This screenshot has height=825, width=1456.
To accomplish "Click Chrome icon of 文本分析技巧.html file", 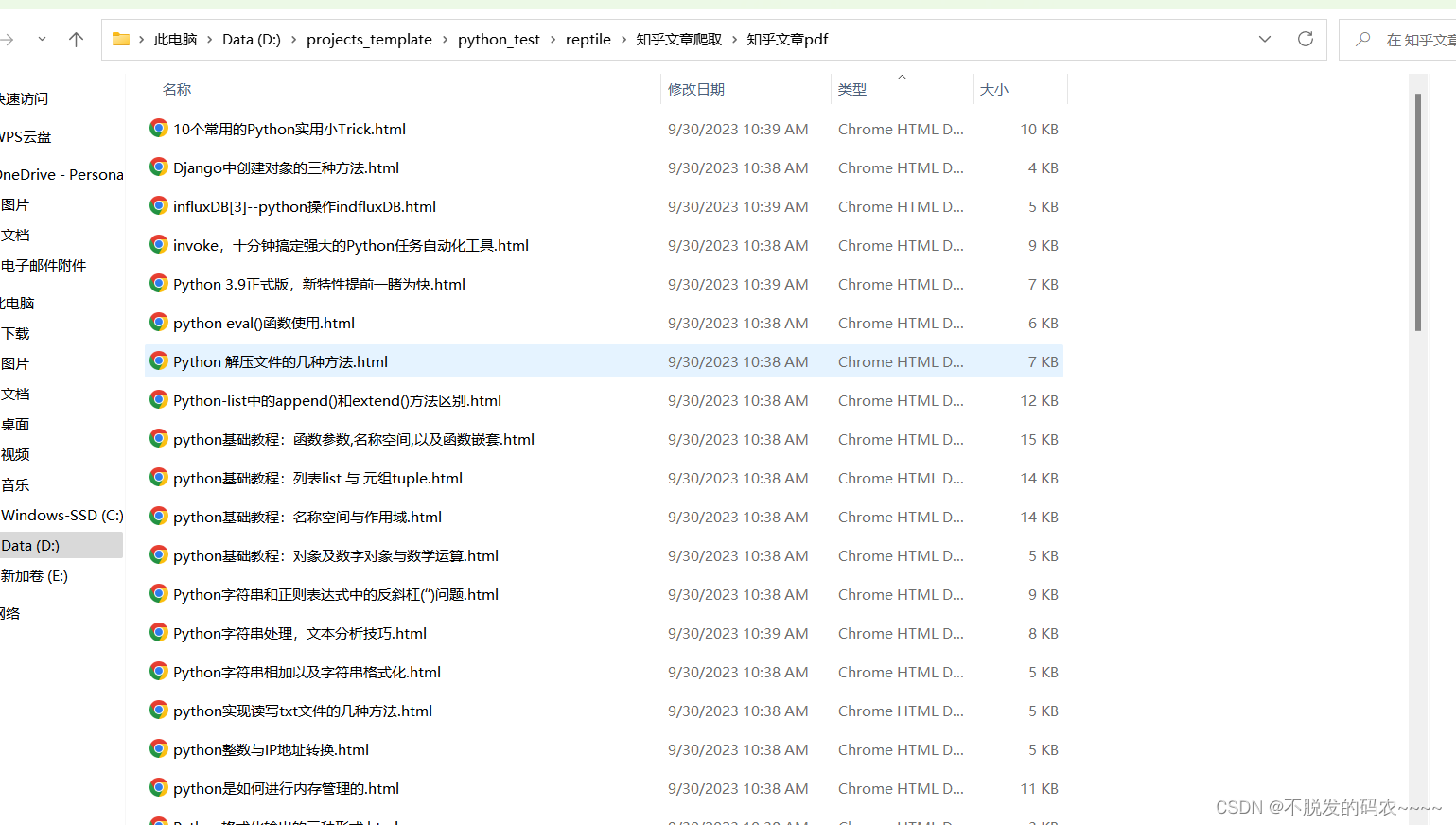I will (159, 632).
